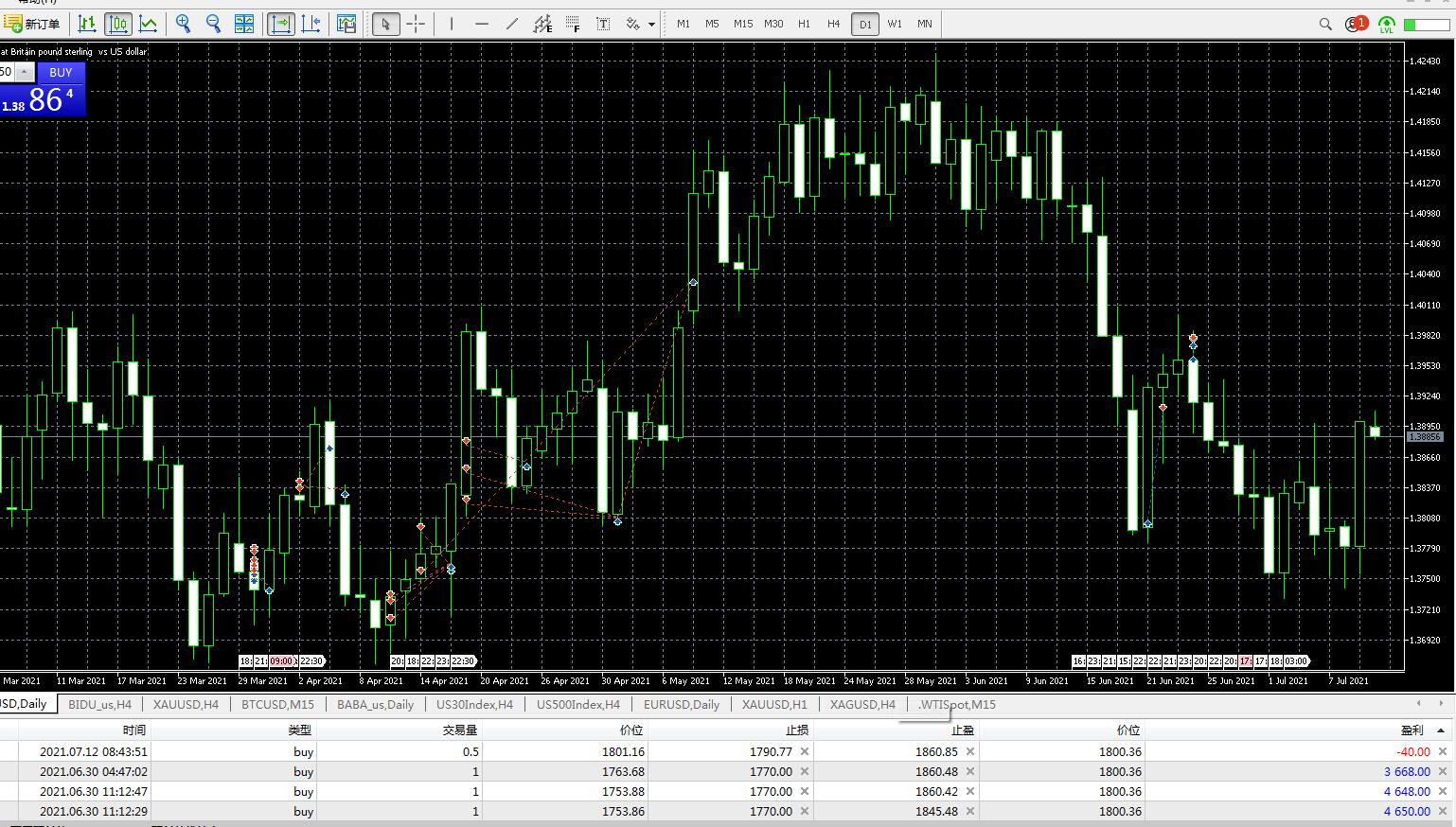This screenshot has height=827, width=1456.
Task: Zoom in on the chart
Action: point(184,24)
